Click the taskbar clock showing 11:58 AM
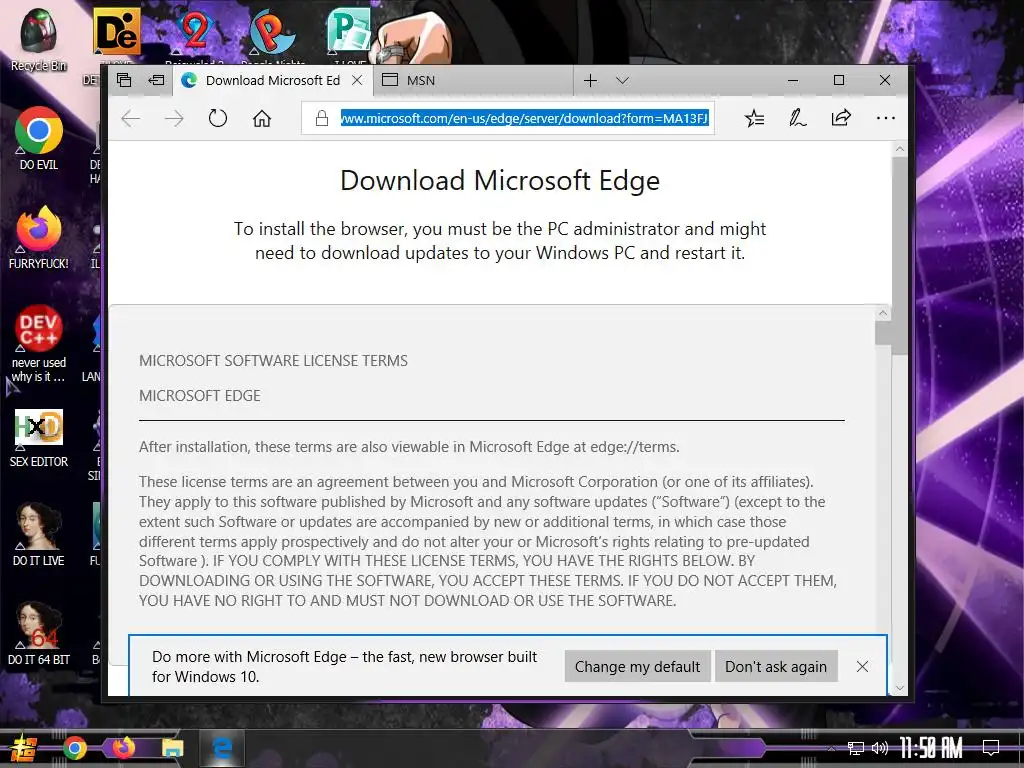Image resolution: width=1024 pixels, height=768 pixels. tap(931, 748)
